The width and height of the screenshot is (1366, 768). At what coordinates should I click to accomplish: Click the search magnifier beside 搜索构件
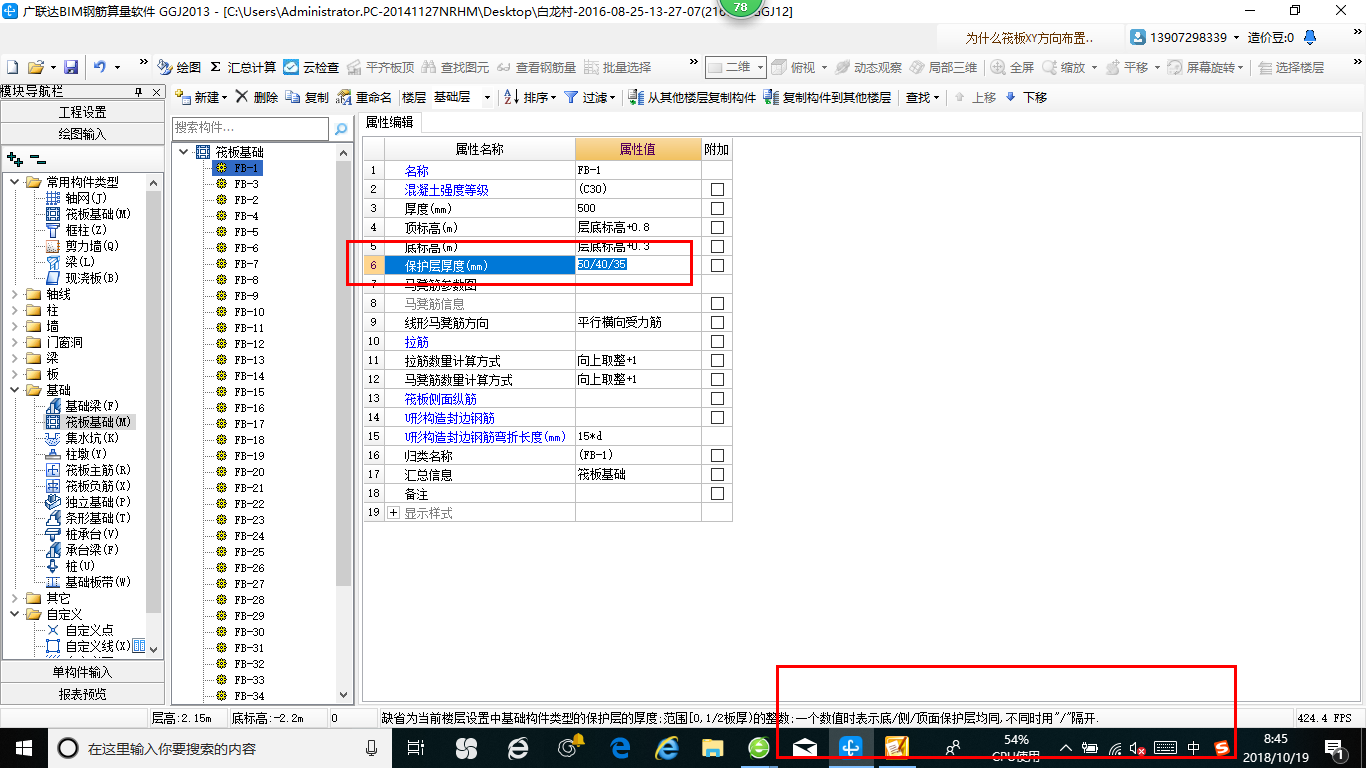(x=341, y=128)
